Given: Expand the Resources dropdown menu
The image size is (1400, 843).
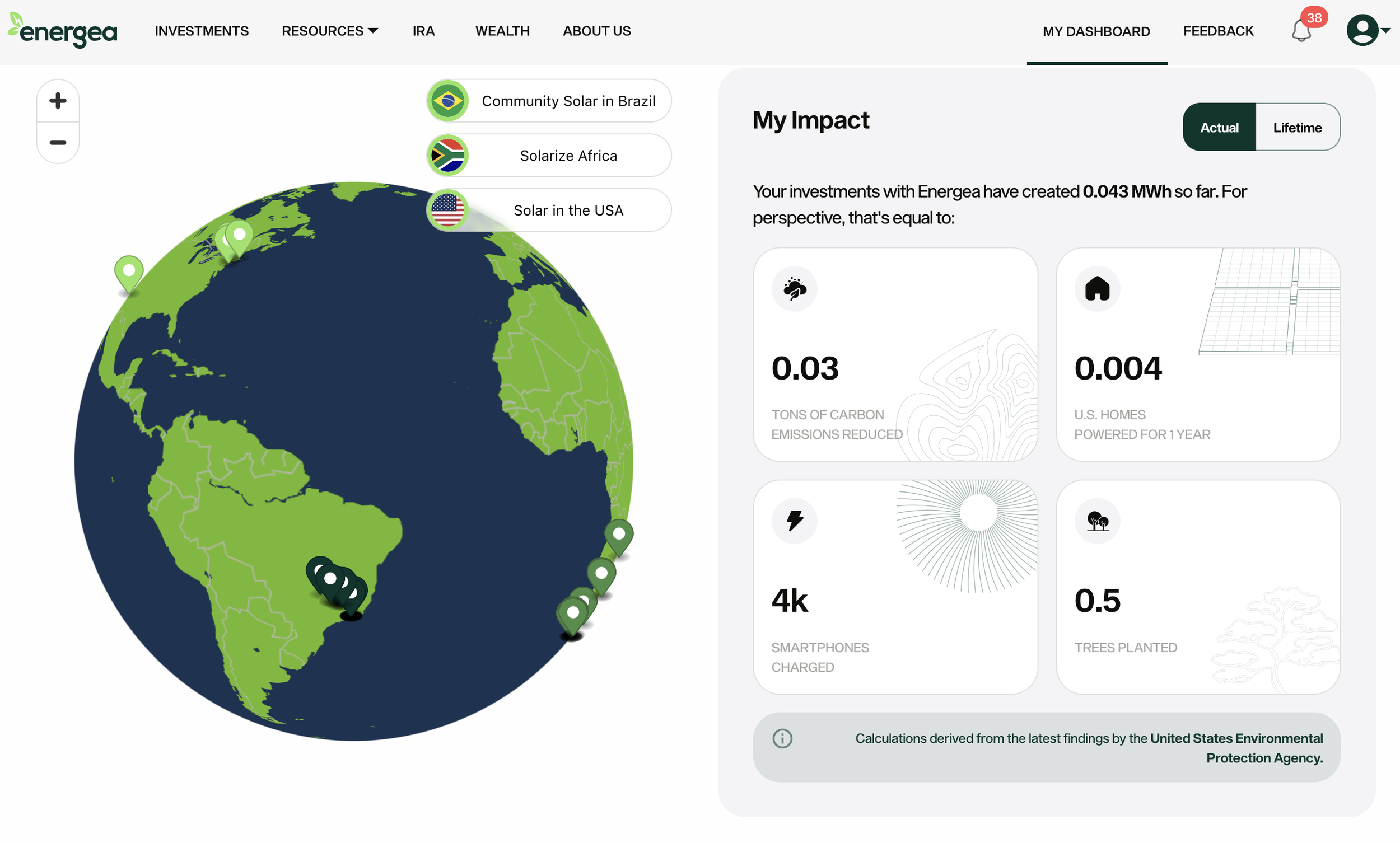Looking at the screenshot, I should pos(329,31).
